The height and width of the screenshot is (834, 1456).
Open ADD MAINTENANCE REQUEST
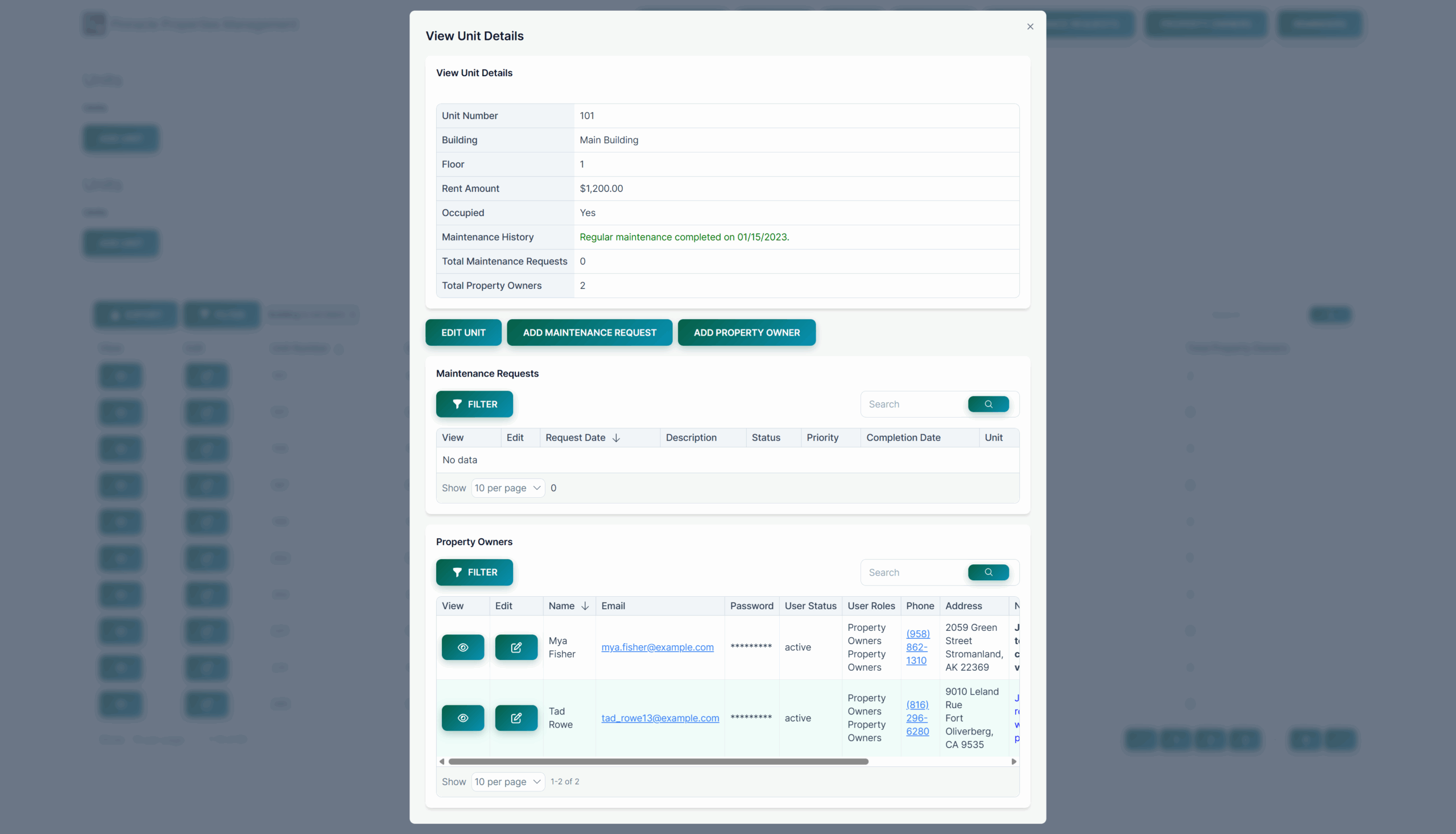click(x=589, y=332)
